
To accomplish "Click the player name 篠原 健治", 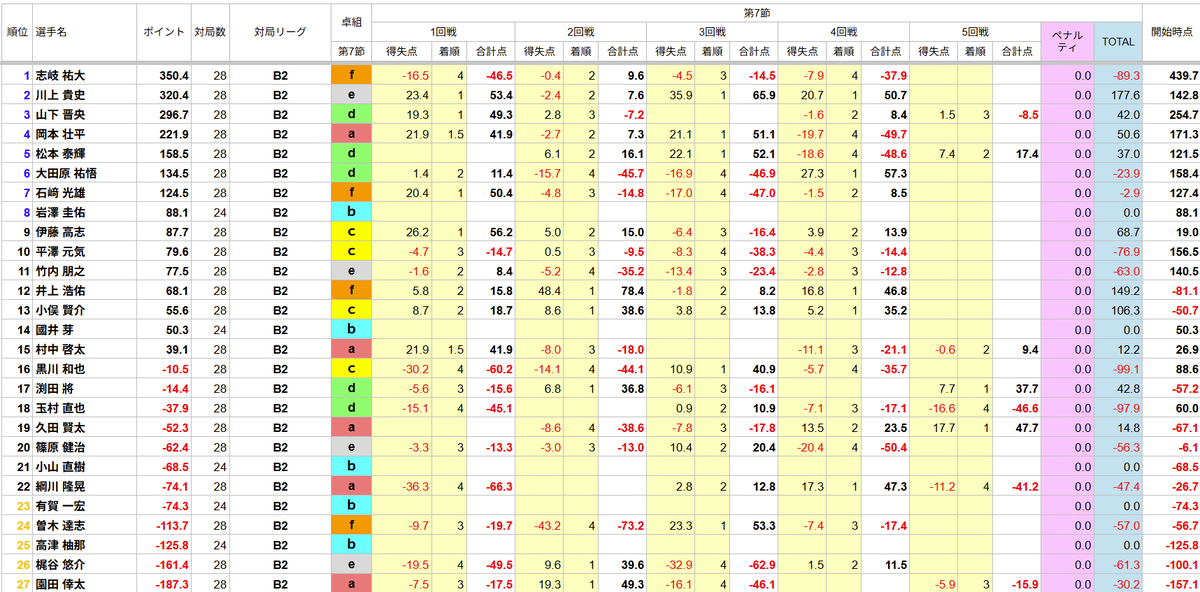I will [x=60, y=447].
